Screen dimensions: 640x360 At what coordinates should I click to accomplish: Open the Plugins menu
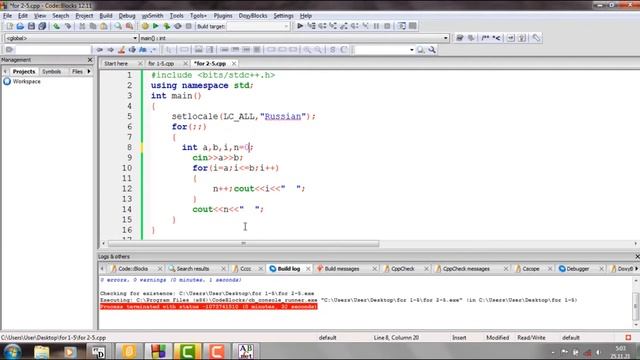pos(223,16)
